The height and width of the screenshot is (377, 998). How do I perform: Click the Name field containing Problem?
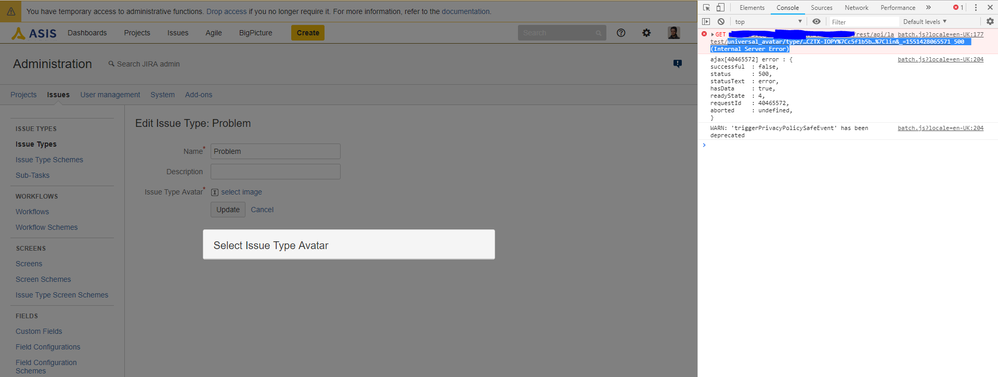pos(276,152)
